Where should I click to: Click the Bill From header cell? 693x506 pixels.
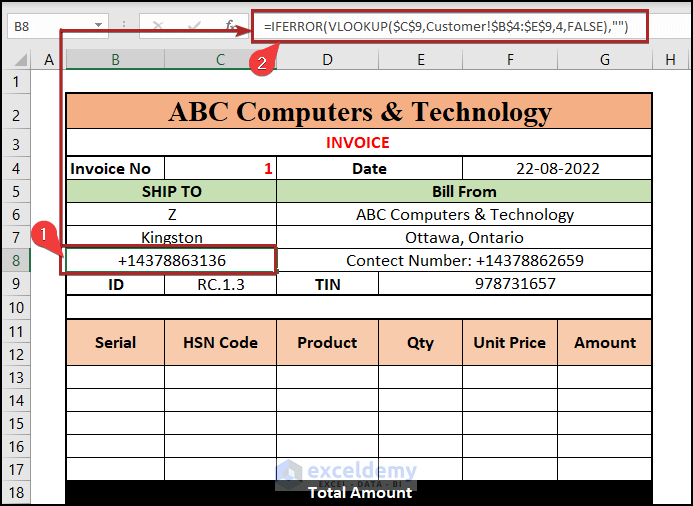pyautogui.click(x=465, y=191)
